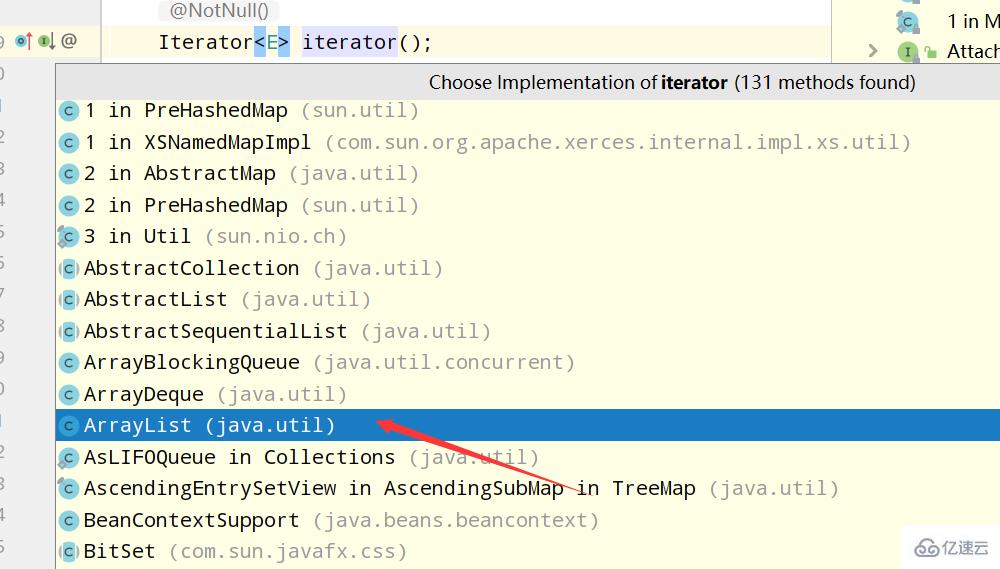
Task: Click the class icon beside ArrayDeque
Action: point(68,395)
